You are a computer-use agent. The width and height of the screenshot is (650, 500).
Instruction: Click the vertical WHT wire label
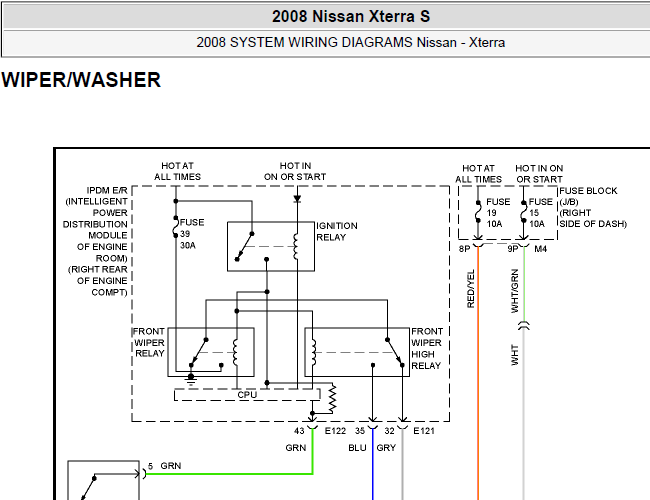pos(515,355)
